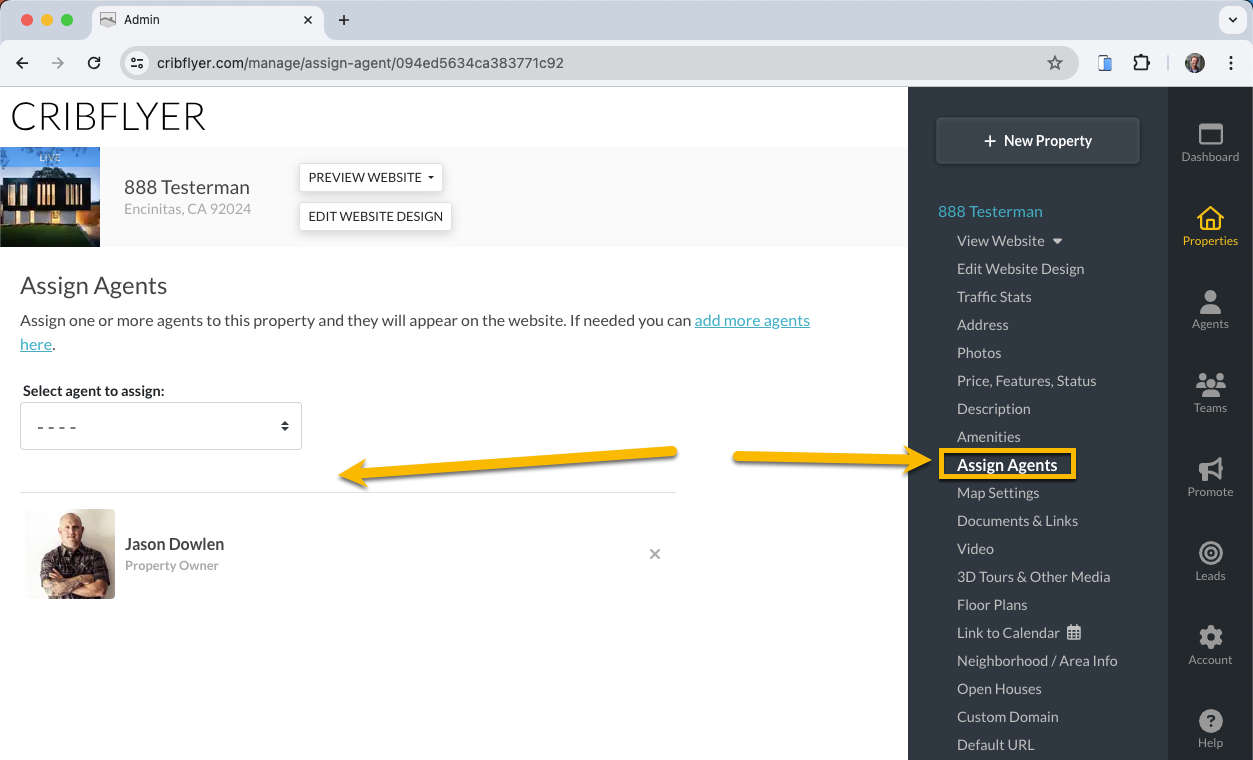Follow the add more agents here link
Screen dimensions: 1253x760
point(752,320)
